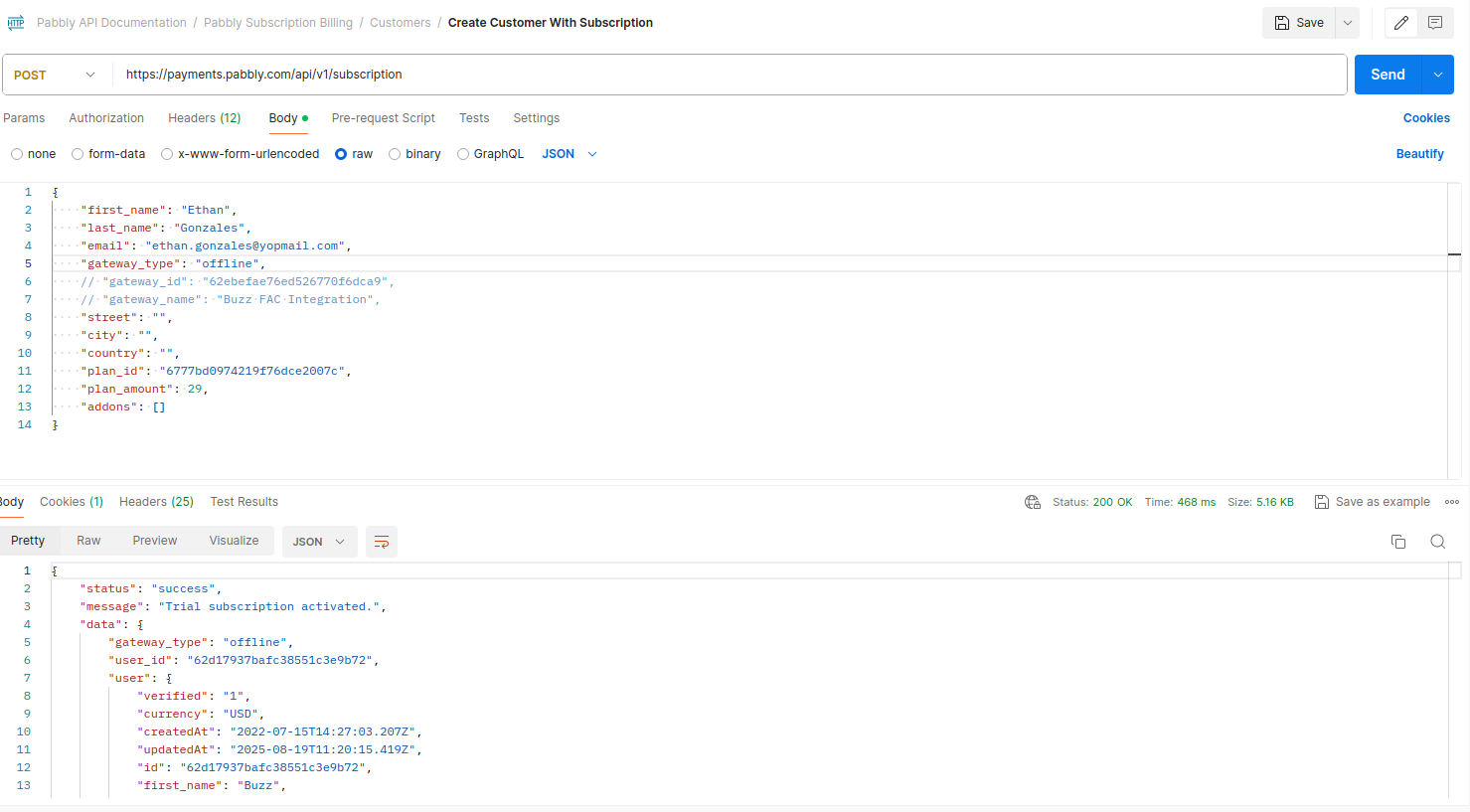This screenshot has height=812, width=1470.
Task: Open the Authorization tab
Action: pos(106,118)
